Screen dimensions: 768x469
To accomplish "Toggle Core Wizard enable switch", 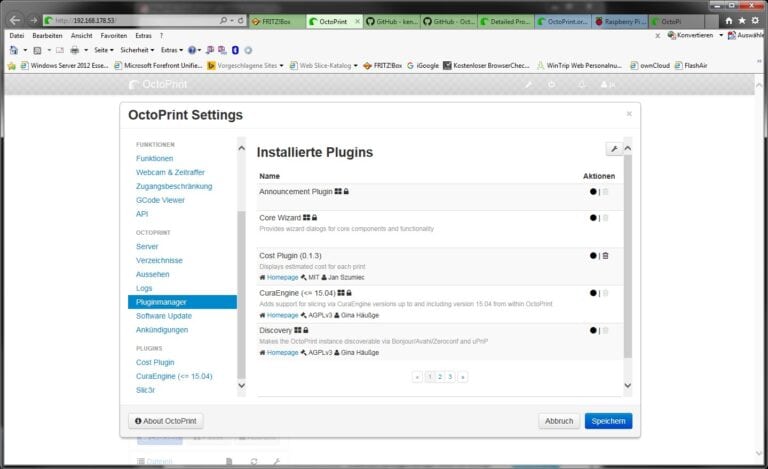I will pos(593,218).
